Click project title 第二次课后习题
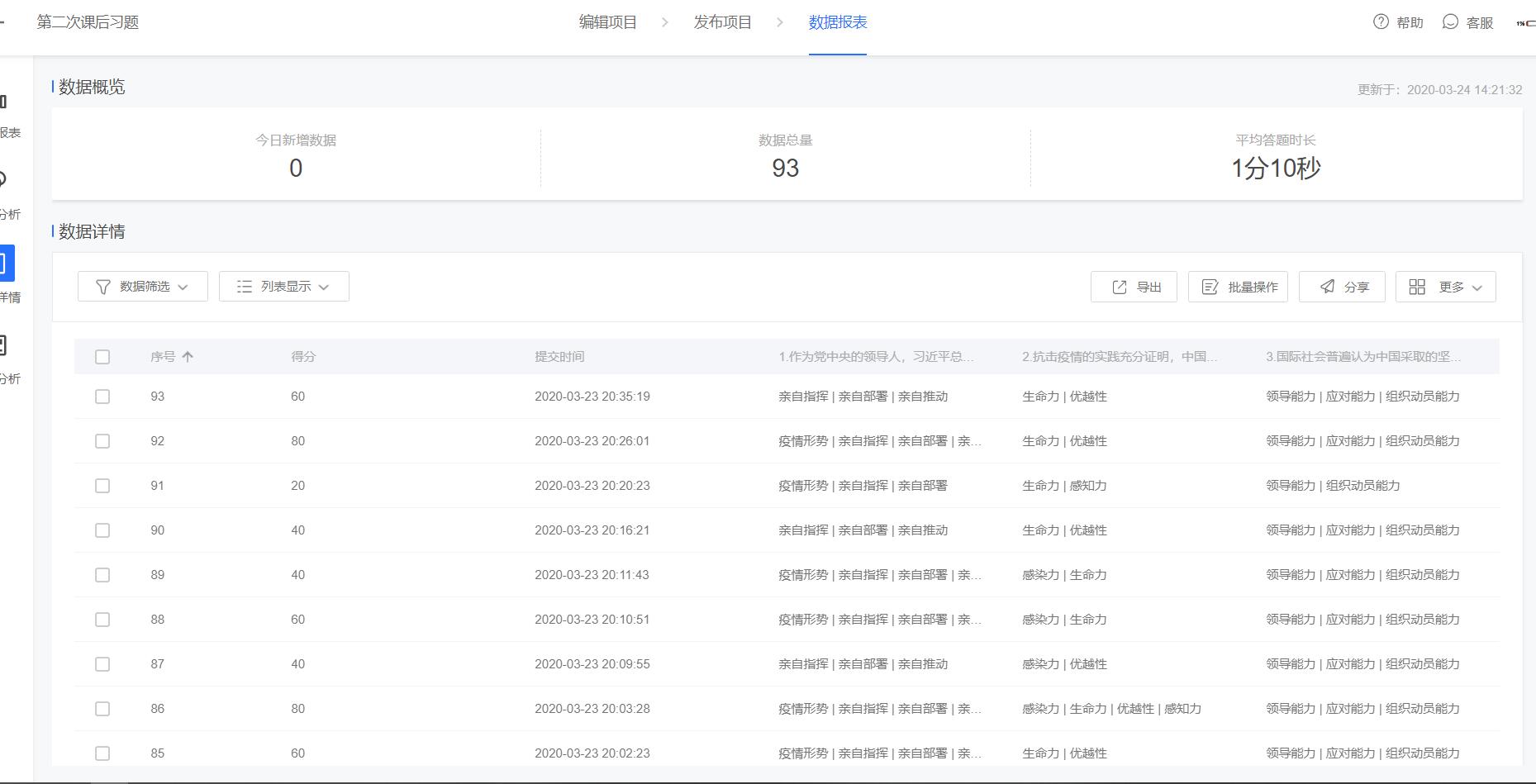Viewport: 1536px width, 784px height. pos(88,22)
